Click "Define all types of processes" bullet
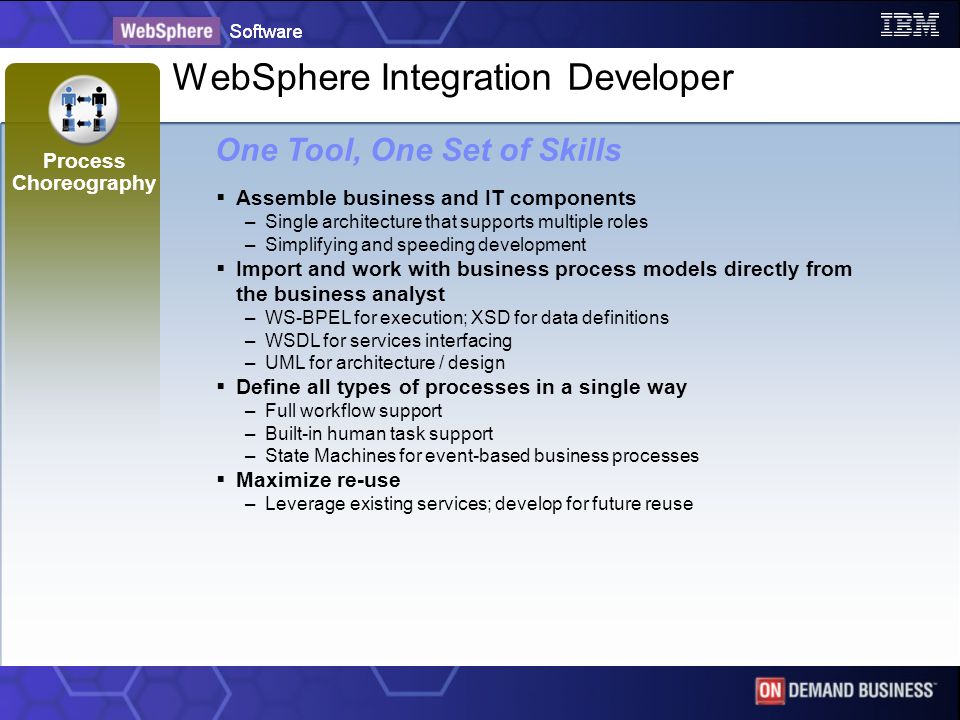The height and width of the screenshot is (720, 960). click(461, 387)
